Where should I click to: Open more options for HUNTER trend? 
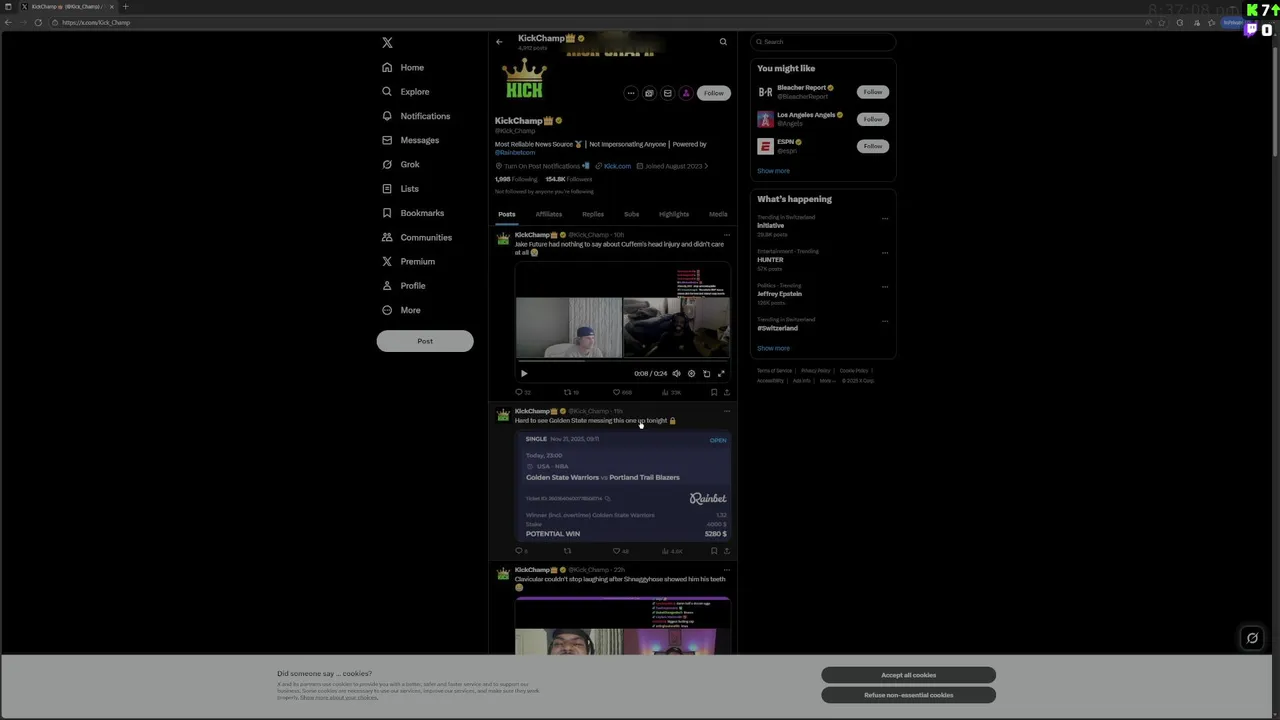(885, 253)
